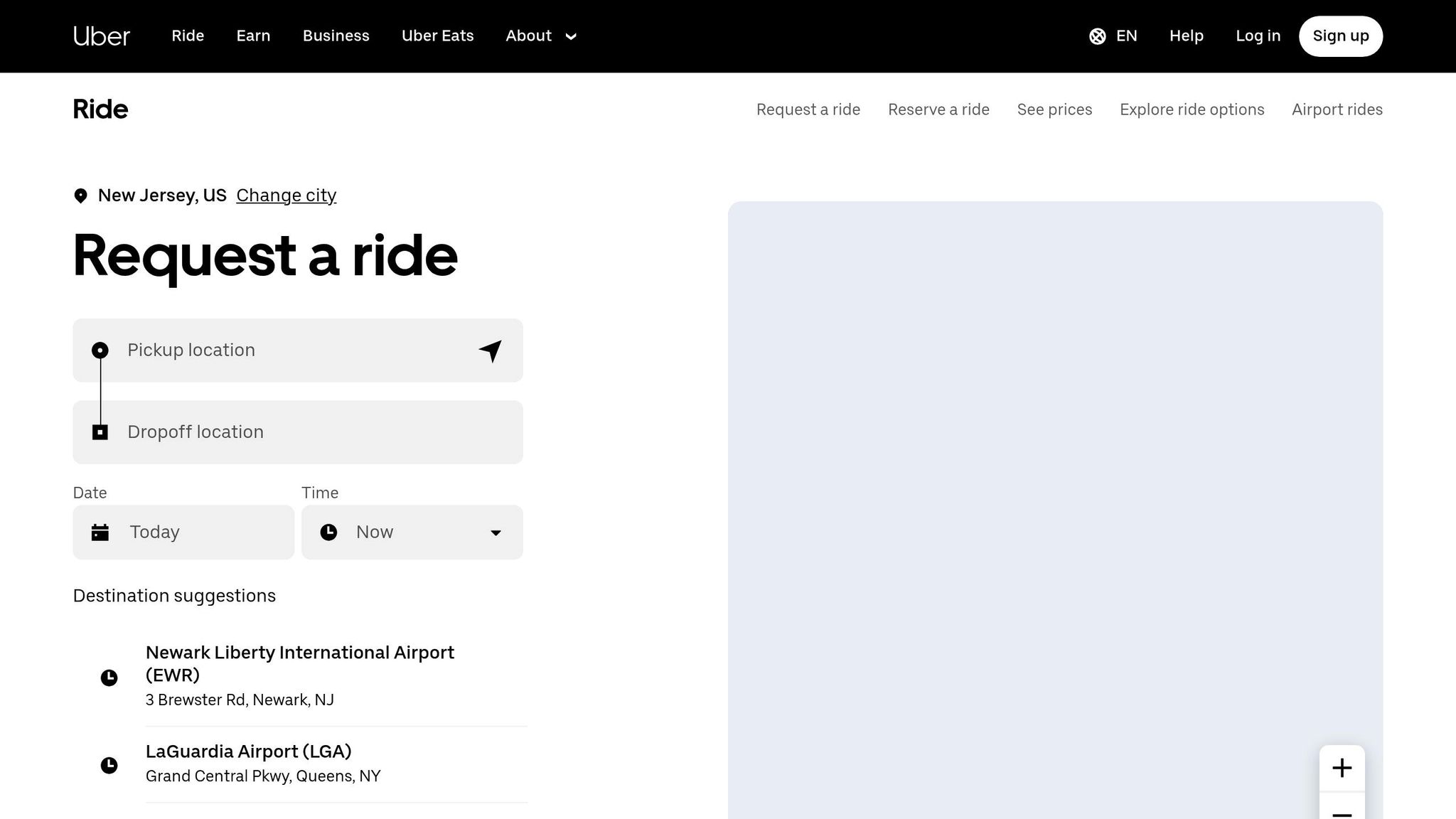Click the calendar icon in the Date field
Image resolution: width=1456 pixels, height=819 pixels.
pos(100,532)
